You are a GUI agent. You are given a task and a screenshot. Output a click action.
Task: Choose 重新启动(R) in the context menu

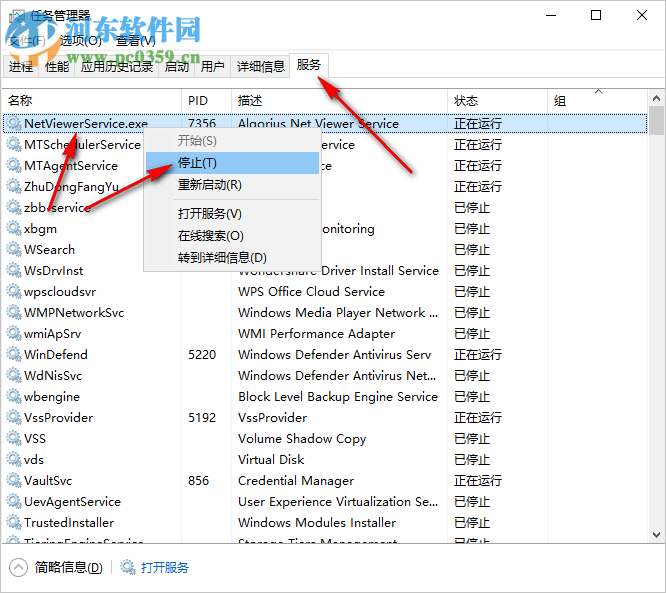point(232,185)
